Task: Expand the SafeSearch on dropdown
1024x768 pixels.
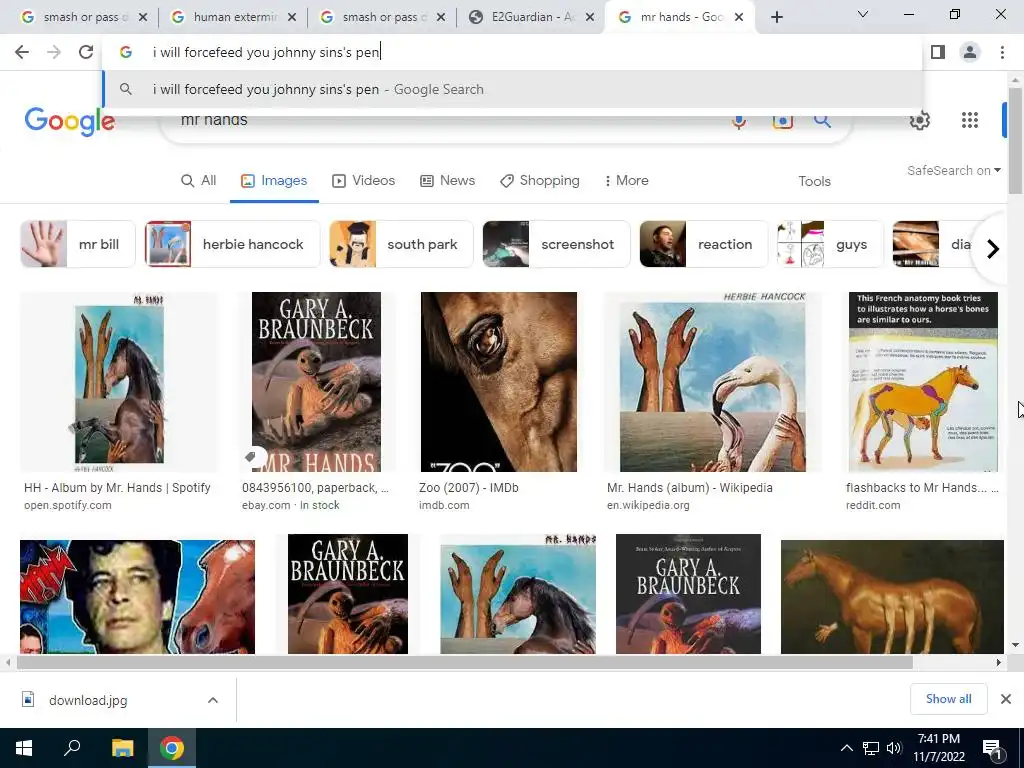Action: 953,170
